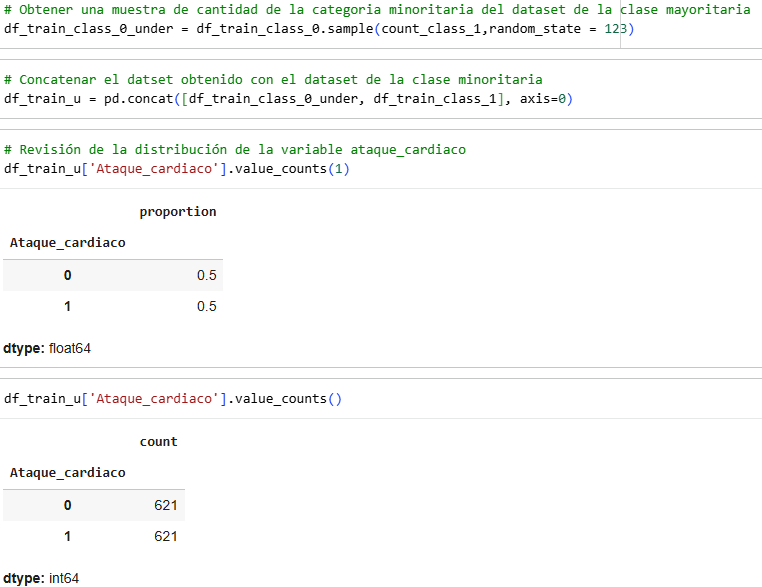The height and width of the screenshot is (587, 762).
Task: Click the 'count' column header
Action: tap(158, 442)
